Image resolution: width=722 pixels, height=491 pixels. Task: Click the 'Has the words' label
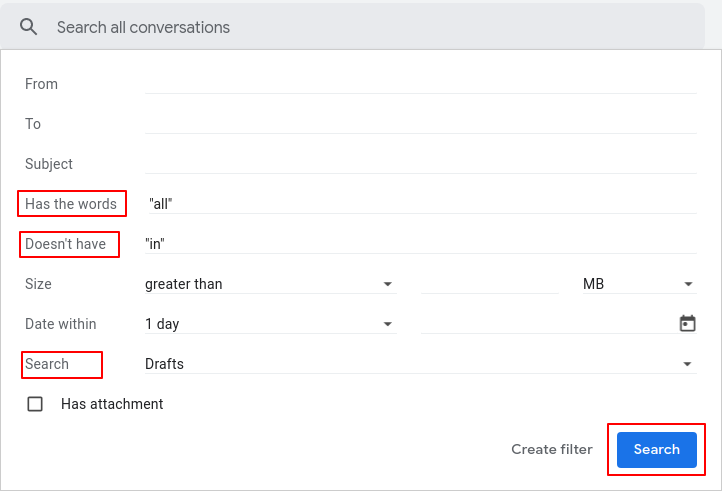[71, 204]
